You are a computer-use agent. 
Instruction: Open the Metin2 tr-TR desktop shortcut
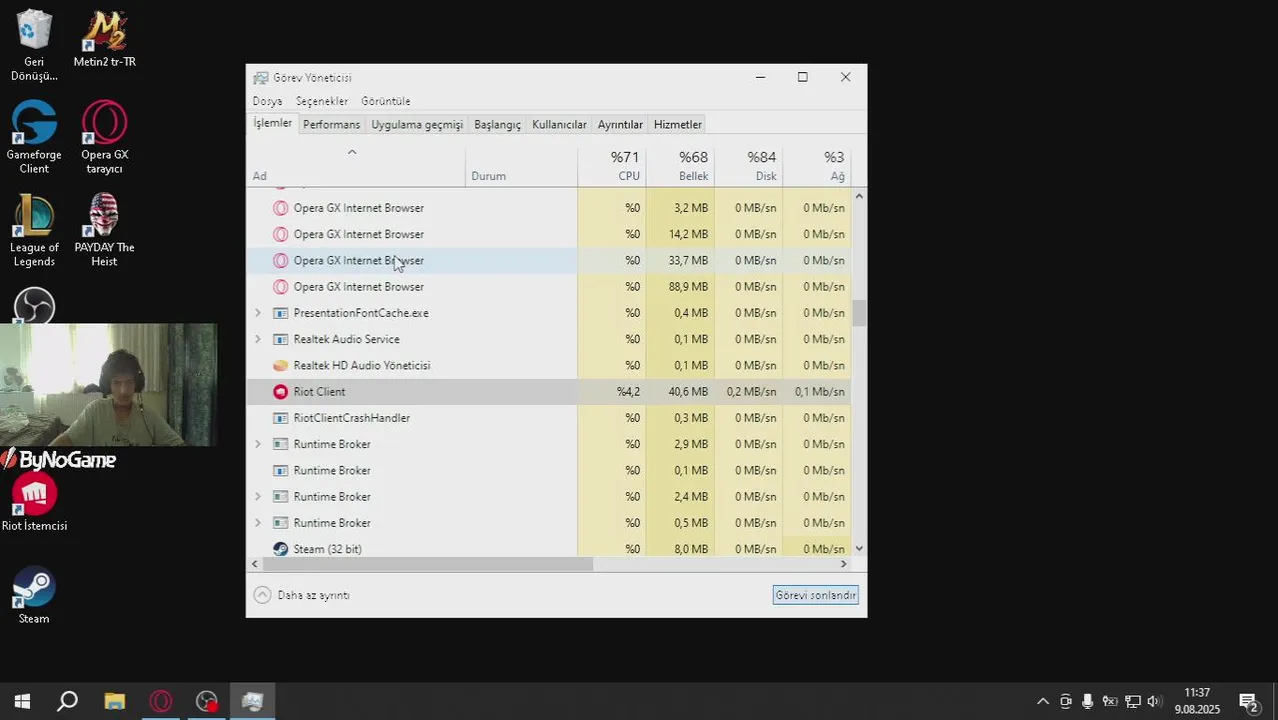tap(104, 39)
